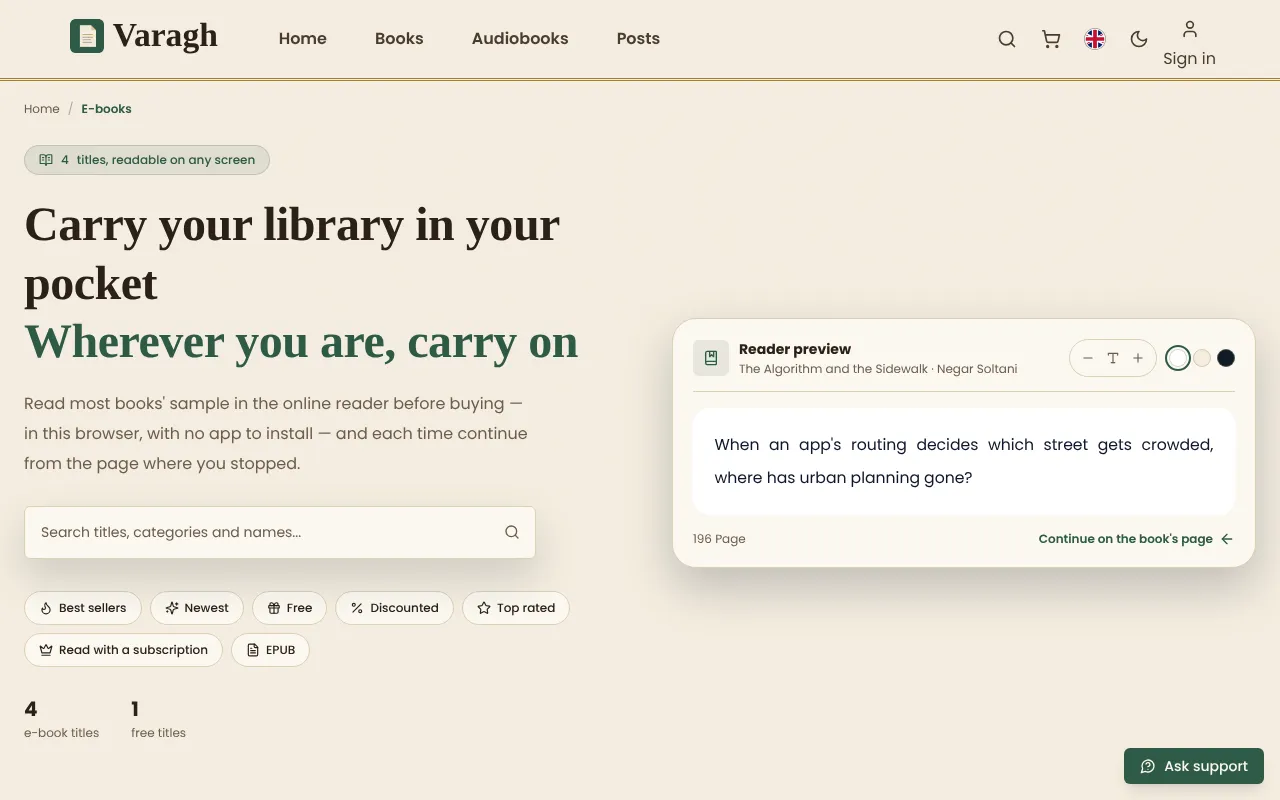
Task: Click 'The Algorithm and the Sidewalk · Negar Soltani' subtitle
Action: (878, 369)
